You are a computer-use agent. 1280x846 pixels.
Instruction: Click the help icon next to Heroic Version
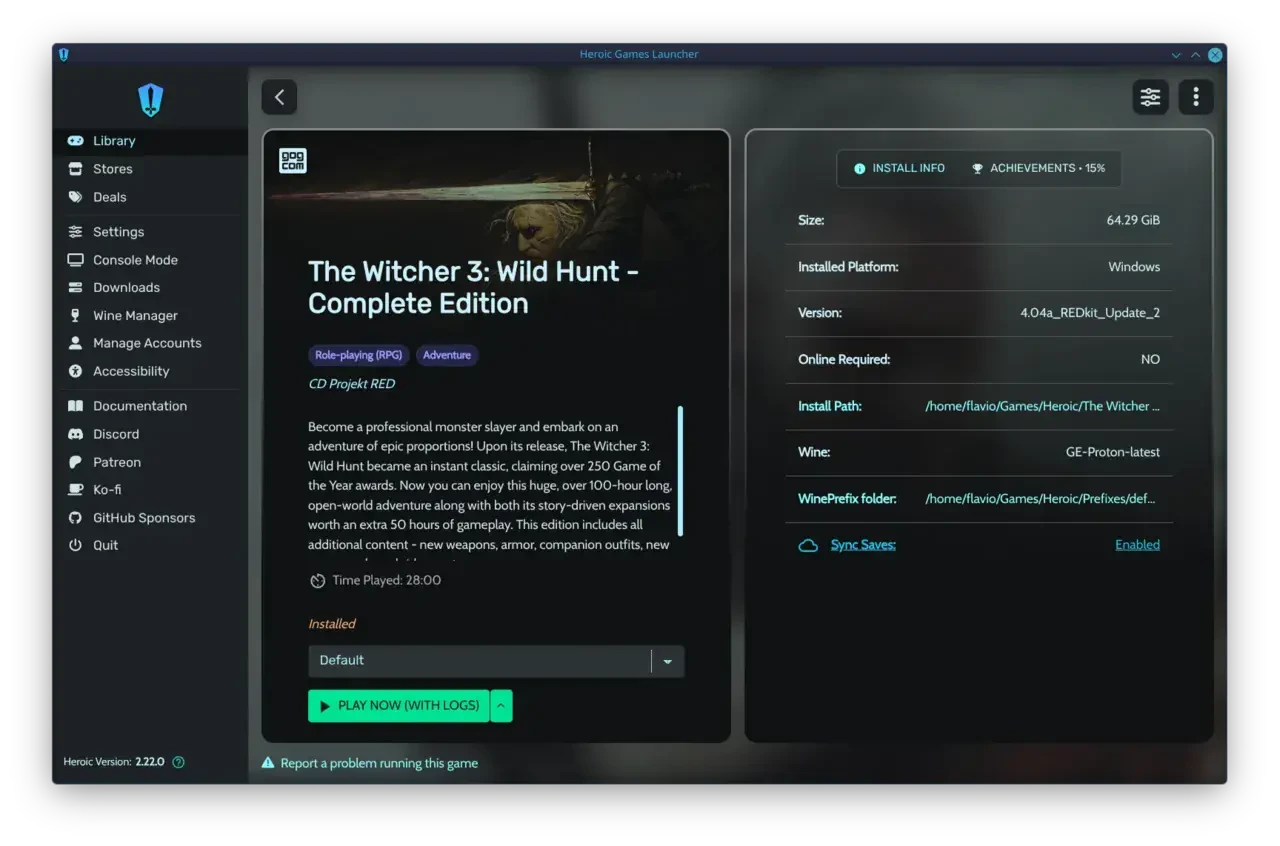pos(178,762)
